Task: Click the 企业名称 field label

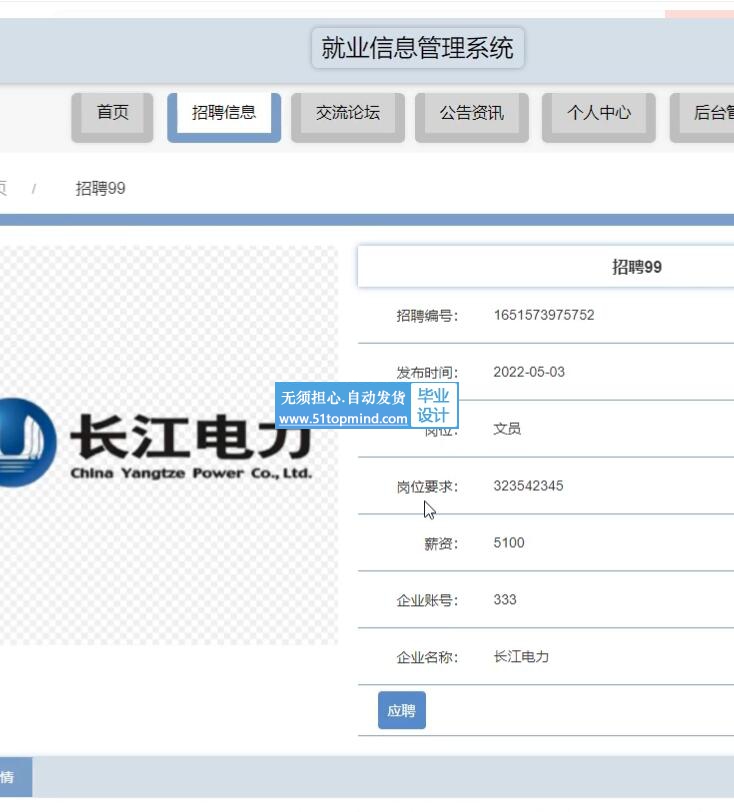Action: point(427,658)
